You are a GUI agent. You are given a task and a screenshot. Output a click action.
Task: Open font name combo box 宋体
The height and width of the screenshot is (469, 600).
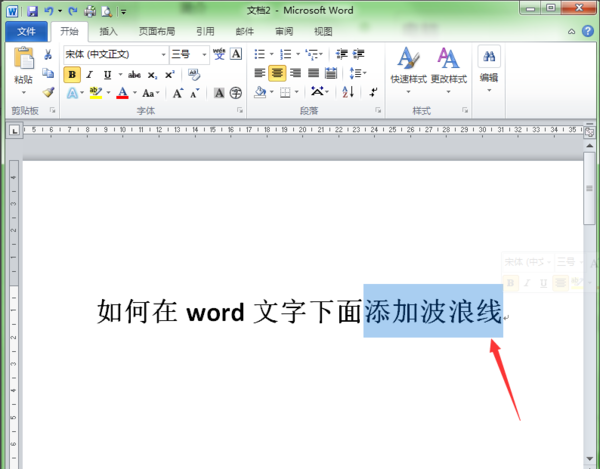(x=116, y=54)
